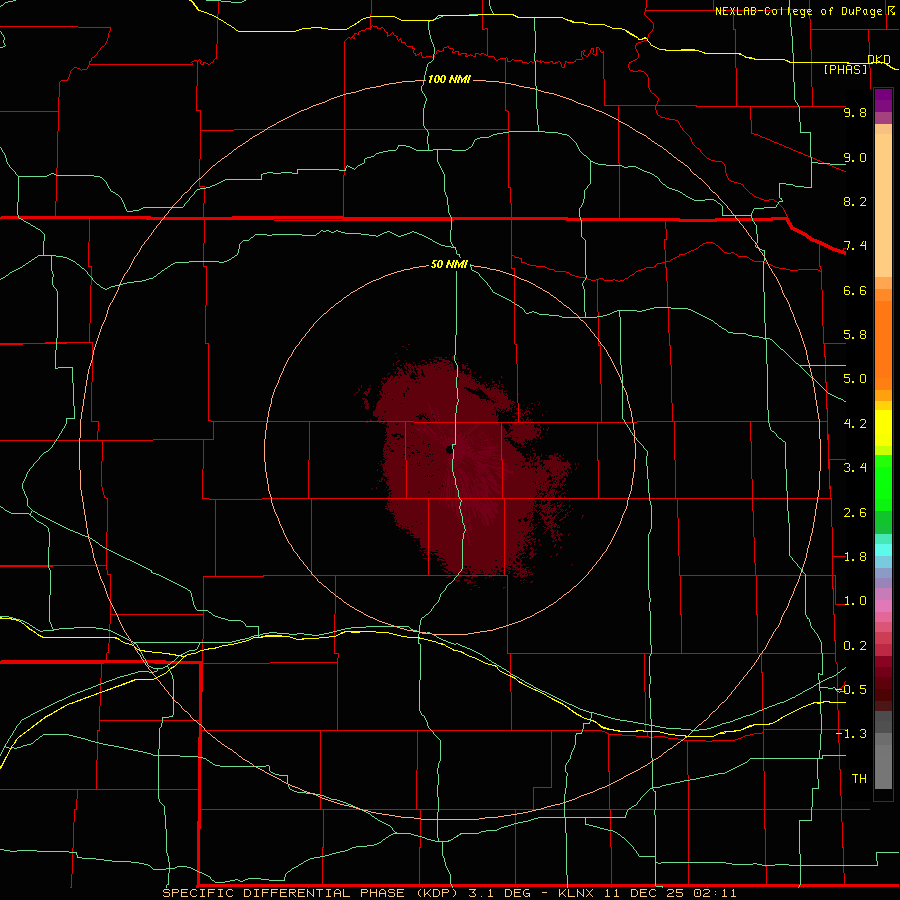
Task: Click the 3.1 DEG elevation text
Action: coord(499,893)
